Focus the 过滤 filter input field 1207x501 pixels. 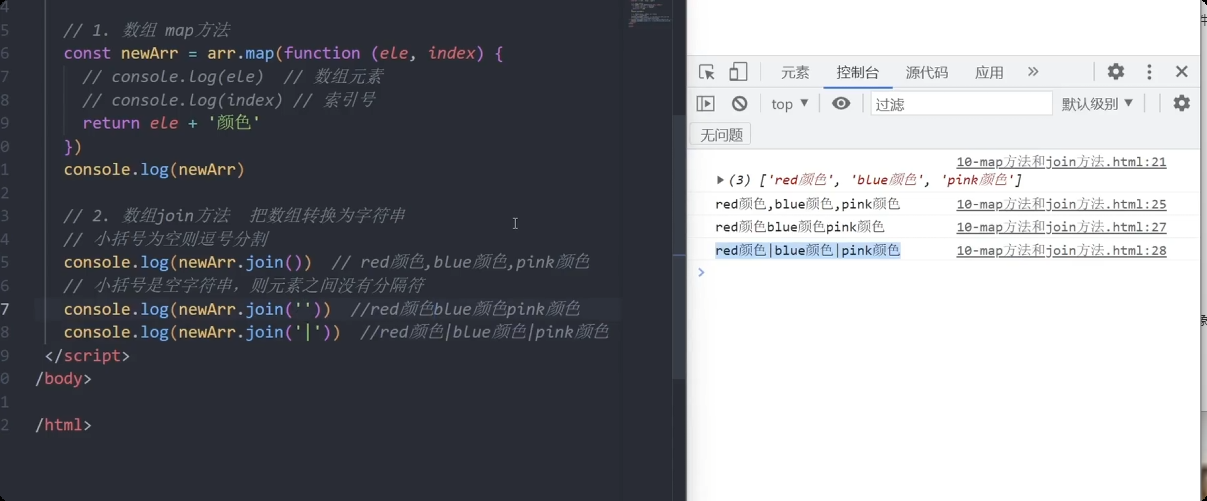pos(961,103)
